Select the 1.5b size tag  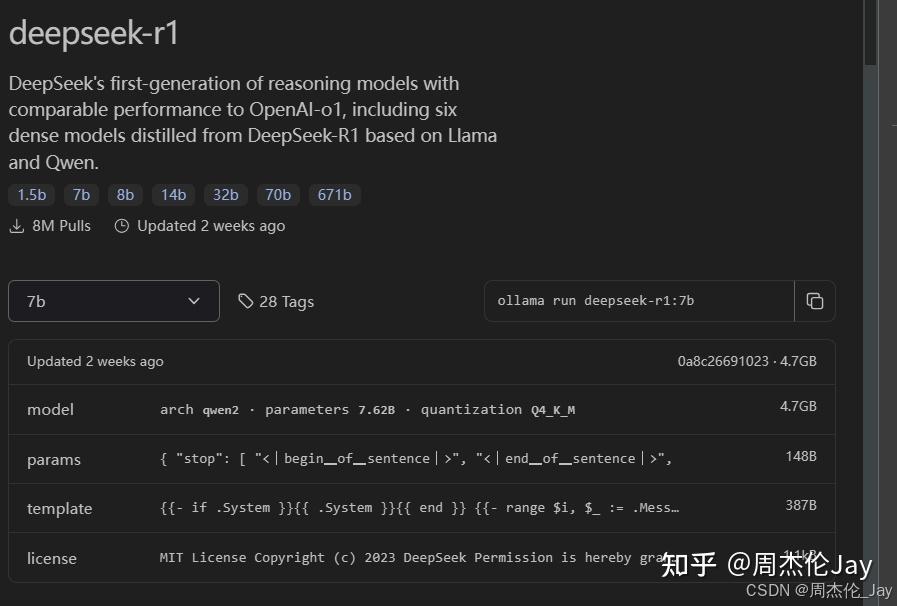(30, 195)
